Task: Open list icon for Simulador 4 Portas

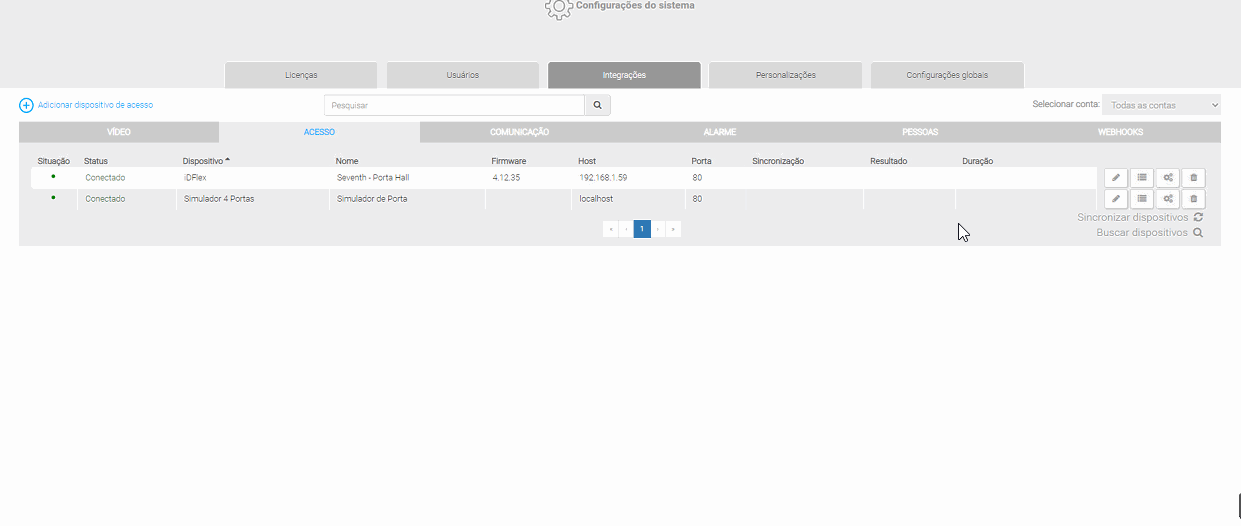Action: [1141, 199]
